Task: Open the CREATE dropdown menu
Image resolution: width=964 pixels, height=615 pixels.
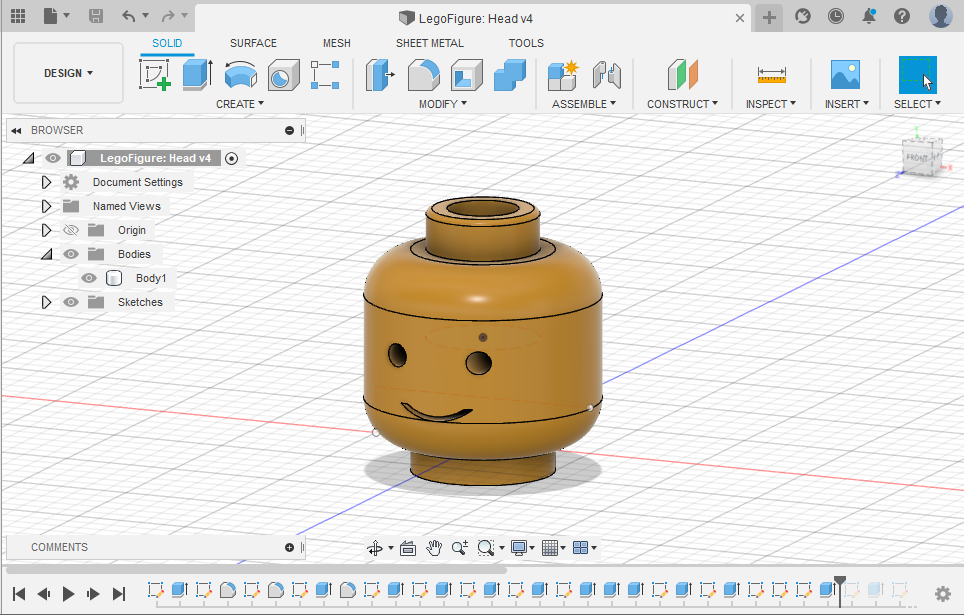Action: (240, 104)
